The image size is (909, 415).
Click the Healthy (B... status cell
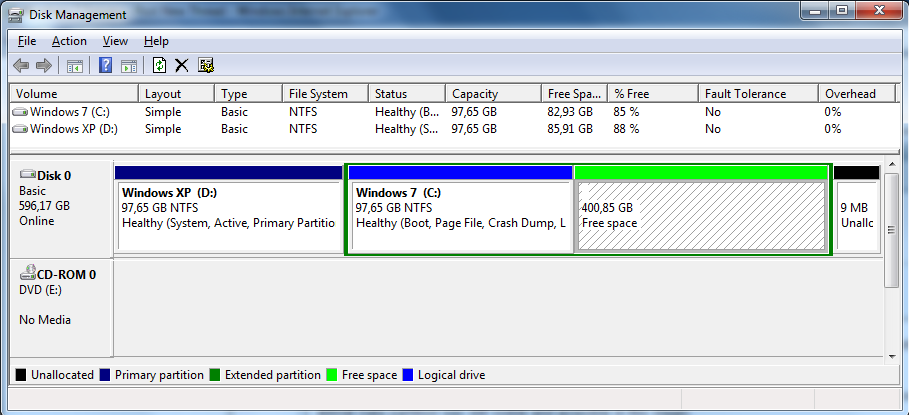[x=406, y=112]
